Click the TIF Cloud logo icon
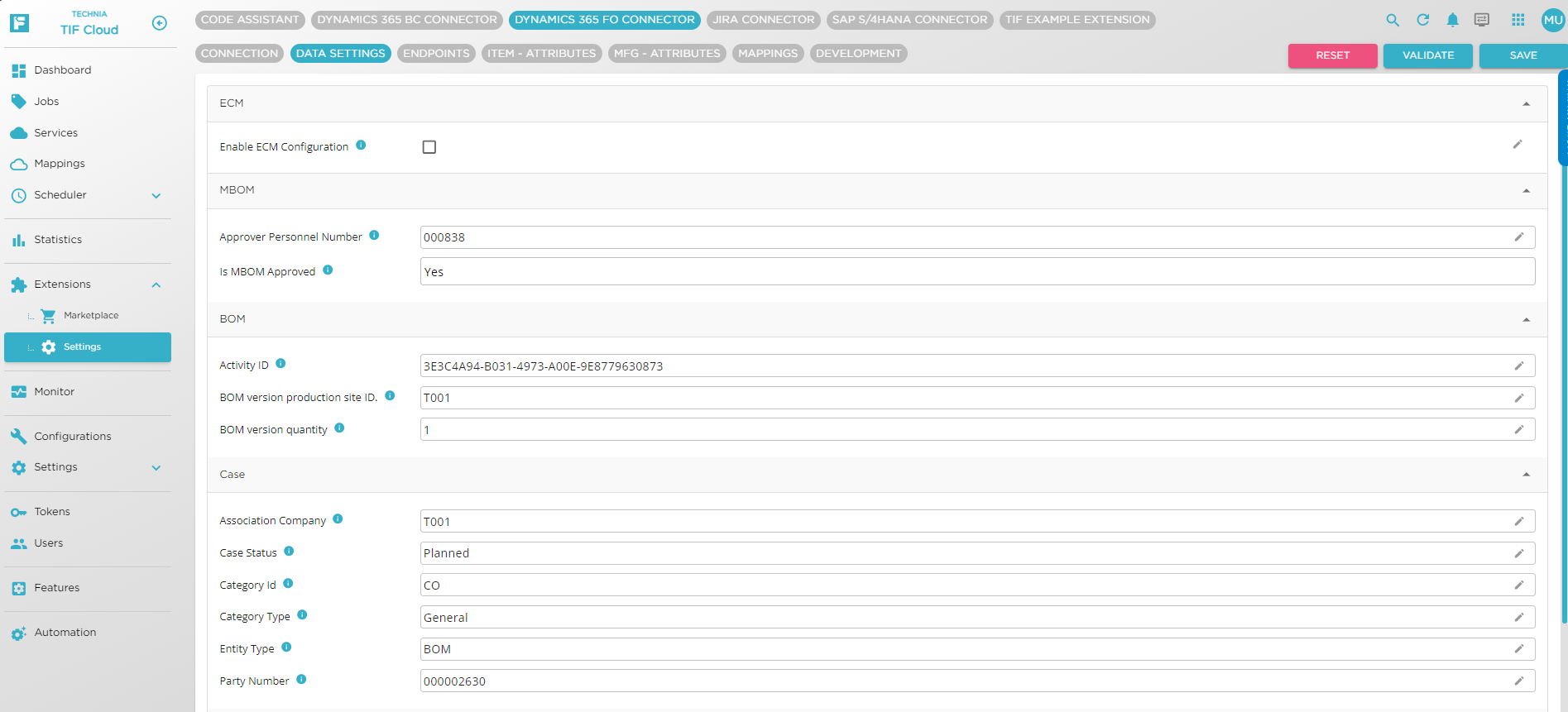The image size is (1568, 712). 19,22
